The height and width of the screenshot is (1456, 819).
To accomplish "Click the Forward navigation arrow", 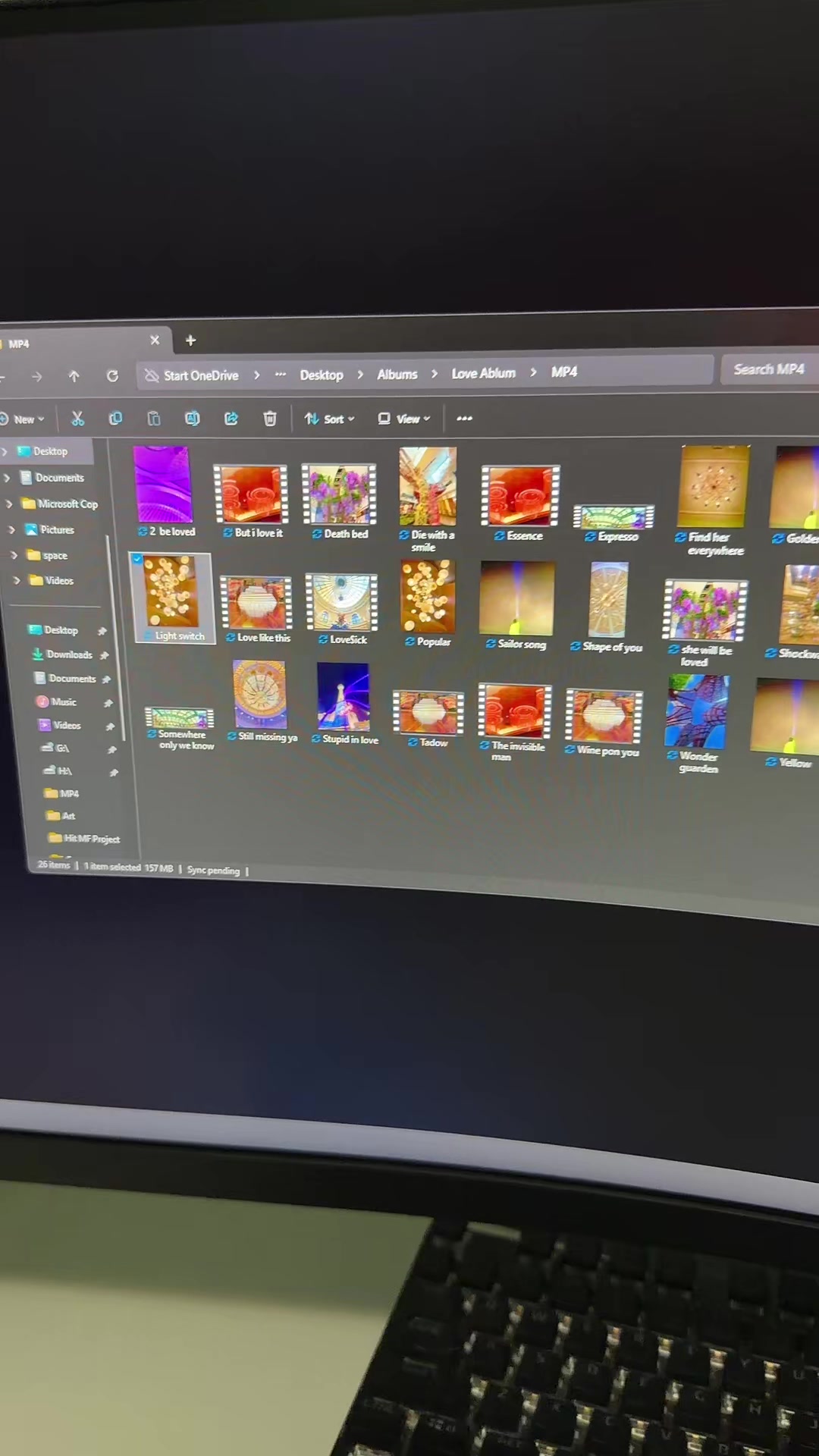I will 36,376.
